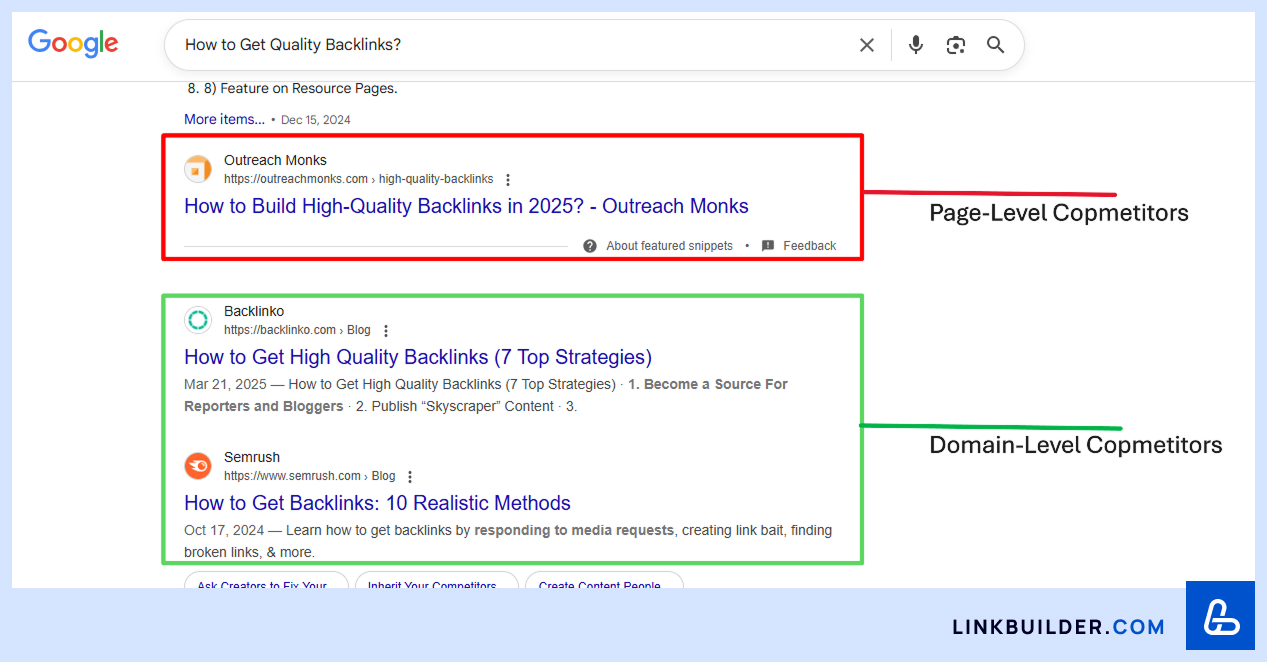Screen dimensions: 1267x662
Task: Click the Backlinko favicon
Action: pos(198,320)
